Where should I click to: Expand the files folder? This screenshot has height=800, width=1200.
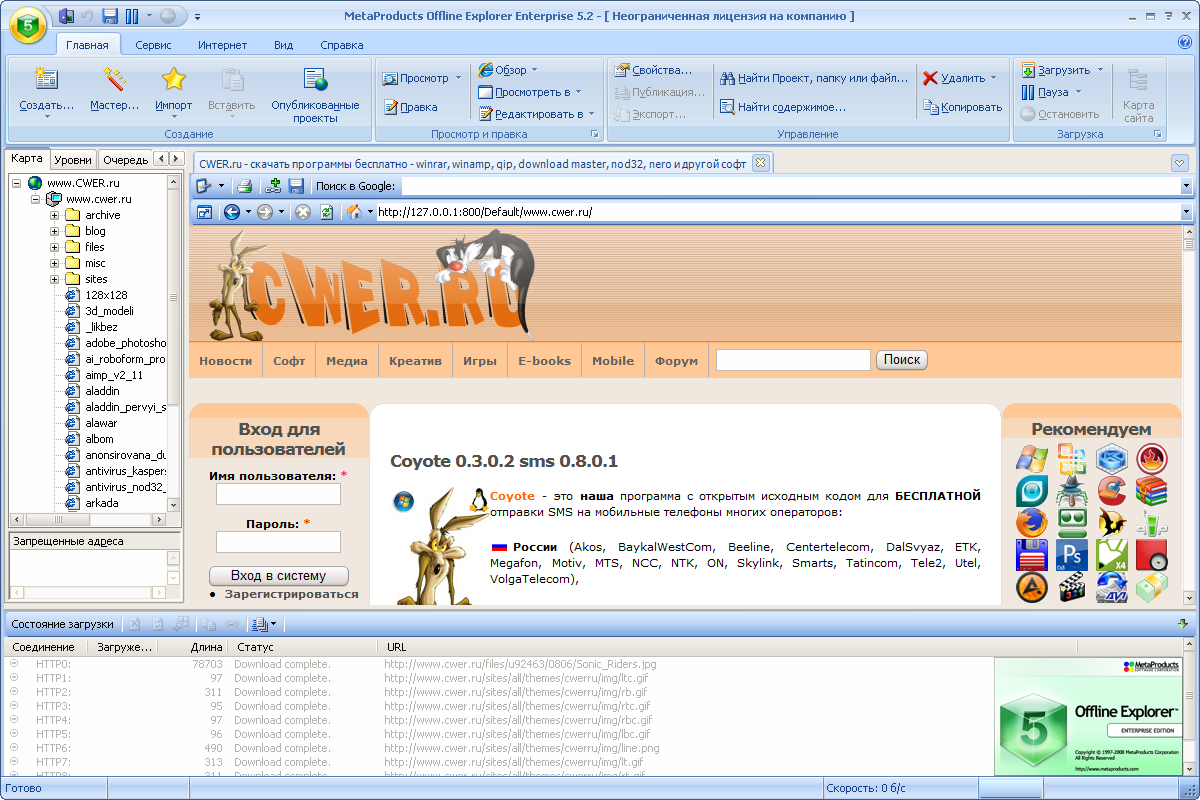[x=54, y=247]
